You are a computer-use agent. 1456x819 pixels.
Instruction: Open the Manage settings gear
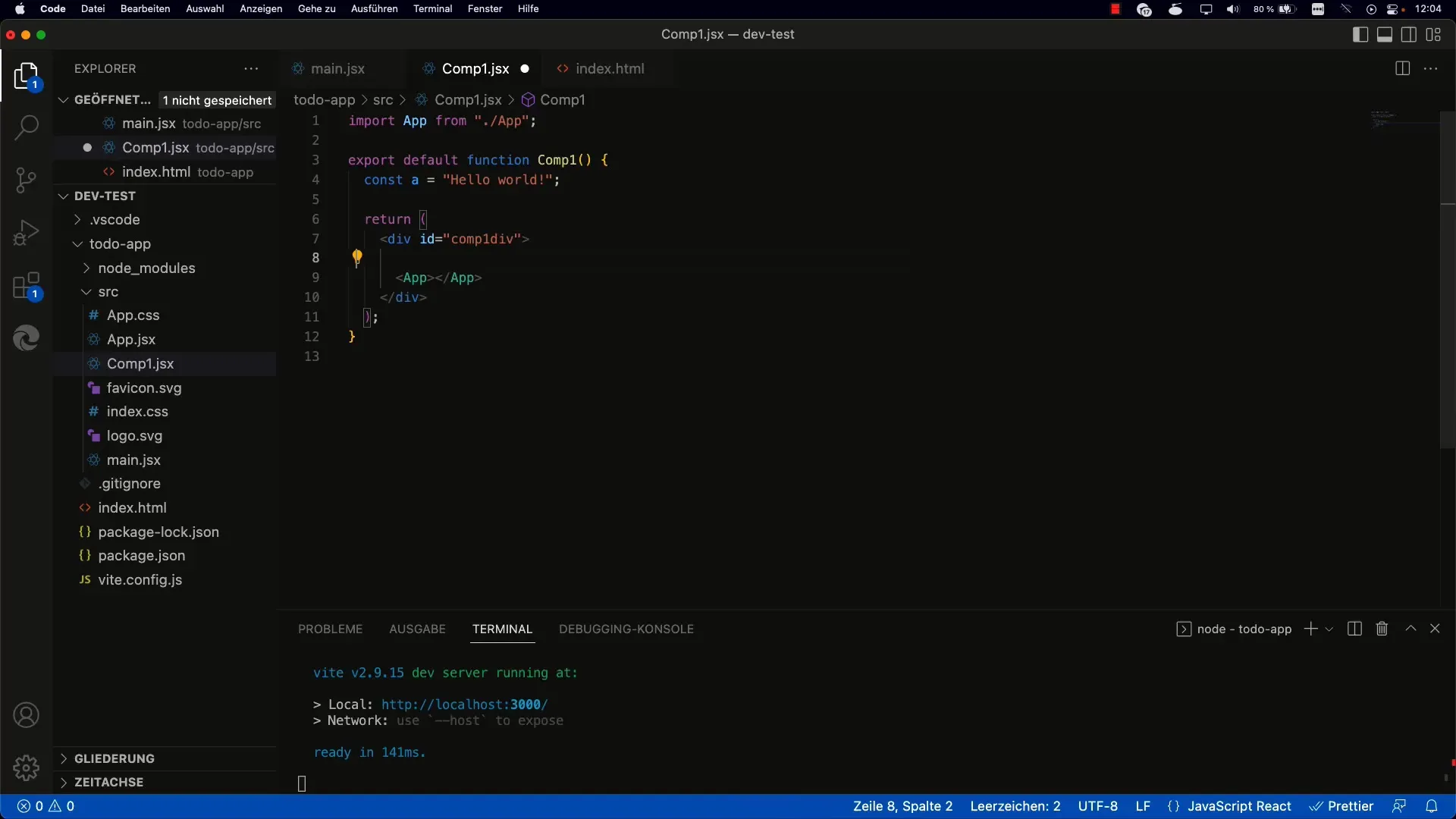pos(27,767)
